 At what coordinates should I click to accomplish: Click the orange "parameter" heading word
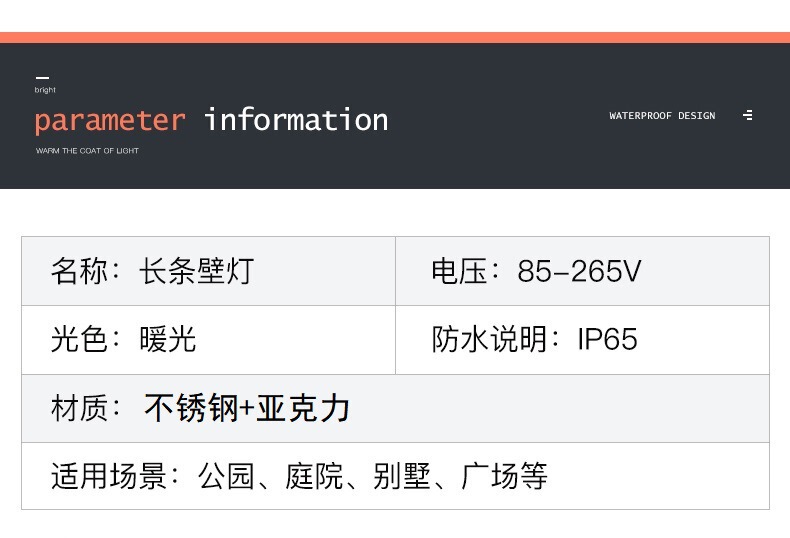[110, 121]
